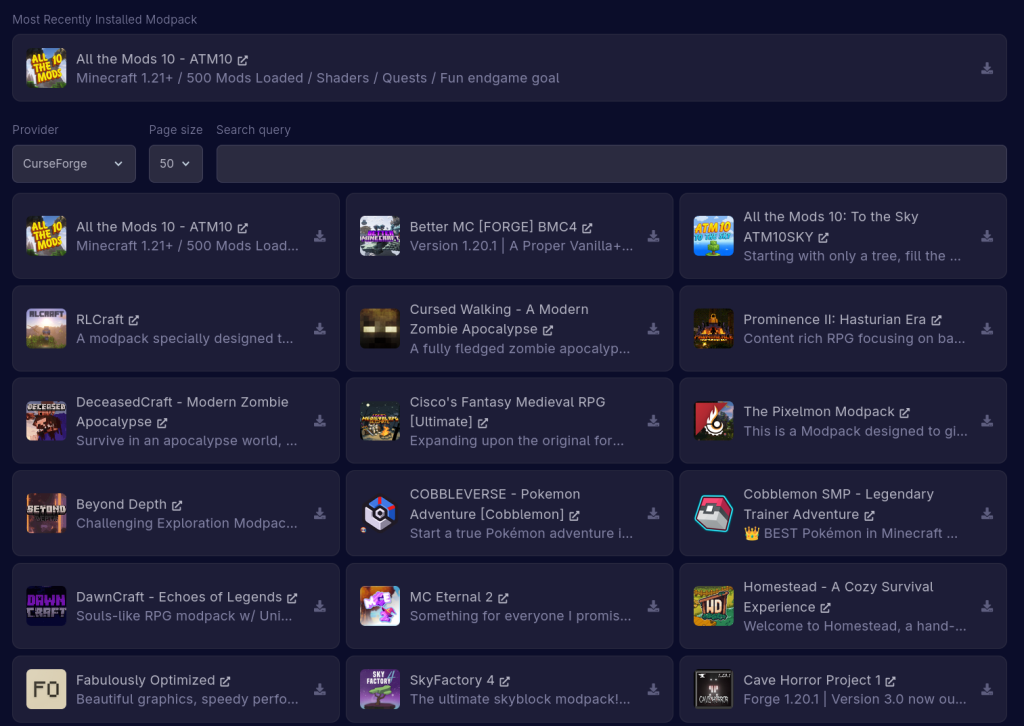Click download icon for Prominence II: Hasturian Era

coord(986,329)
